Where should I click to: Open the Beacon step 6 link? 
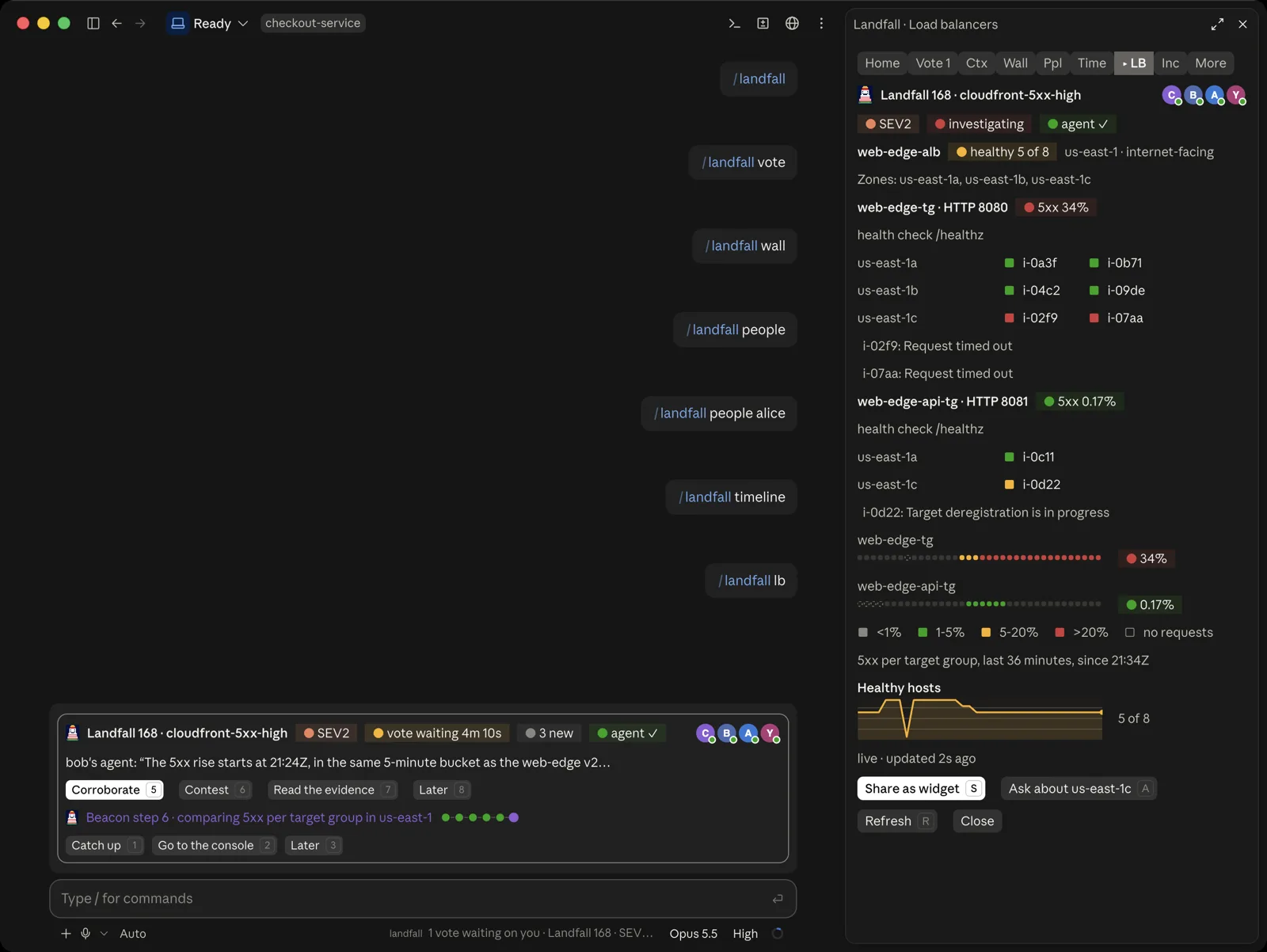tap(259, 817)
